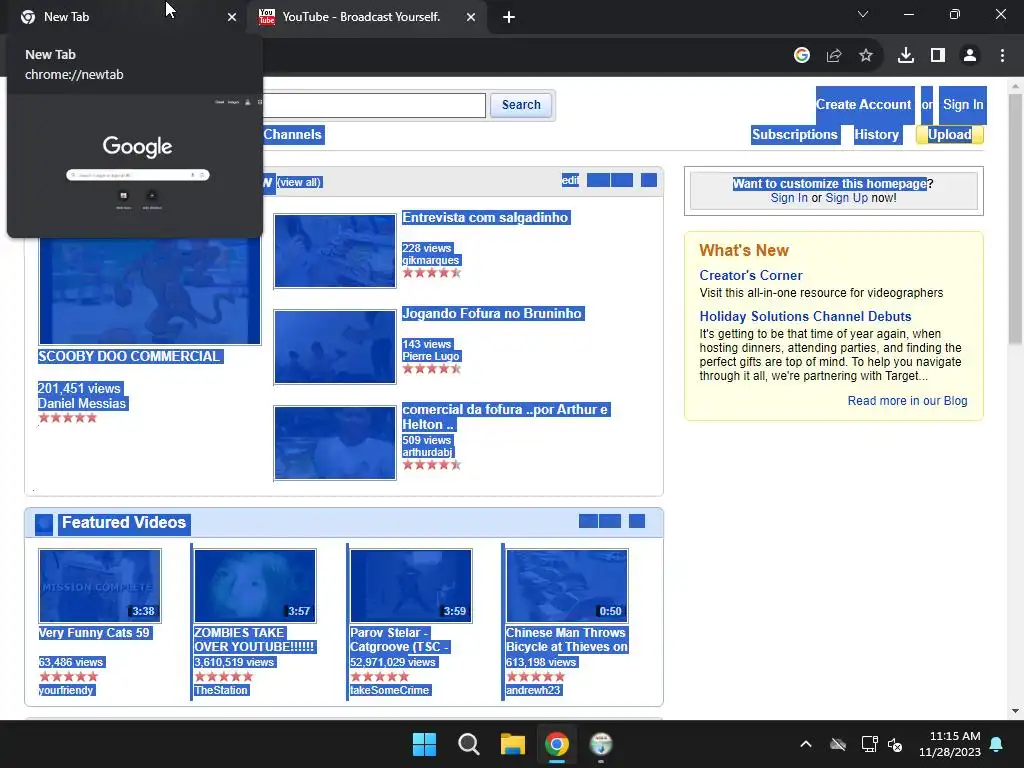
Task: Click Create Account link
Action: [863, 104]
